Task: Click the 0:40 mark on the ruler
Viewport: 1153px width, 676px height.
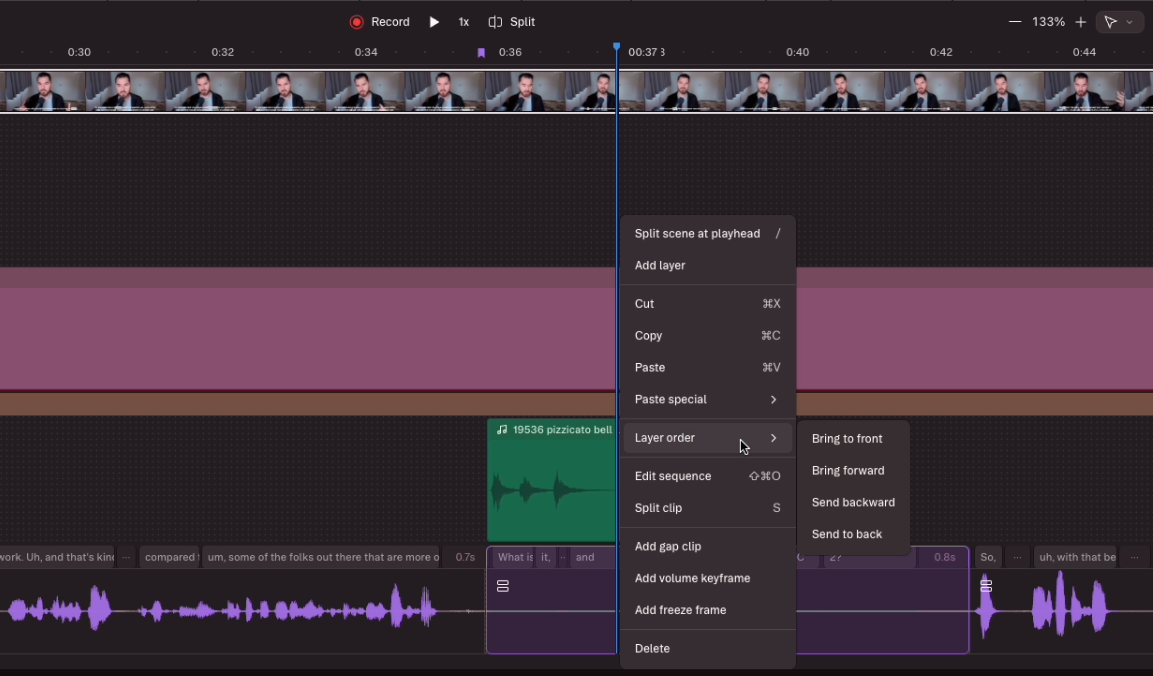Action: pyautogui.click(x=797, y=52)
